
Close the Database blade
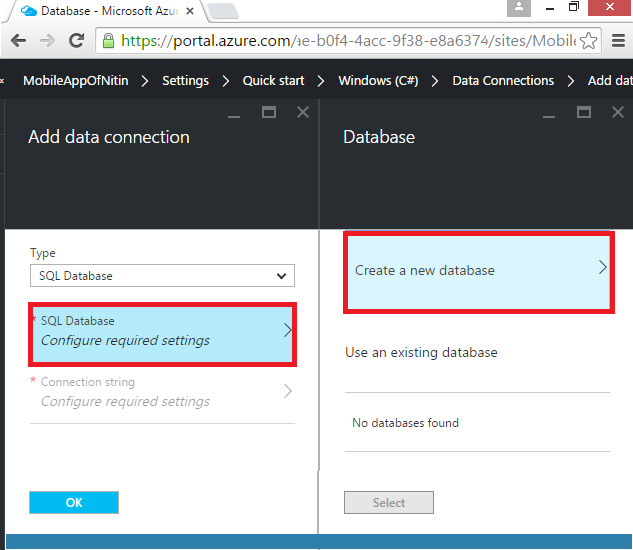click(617, 113)
